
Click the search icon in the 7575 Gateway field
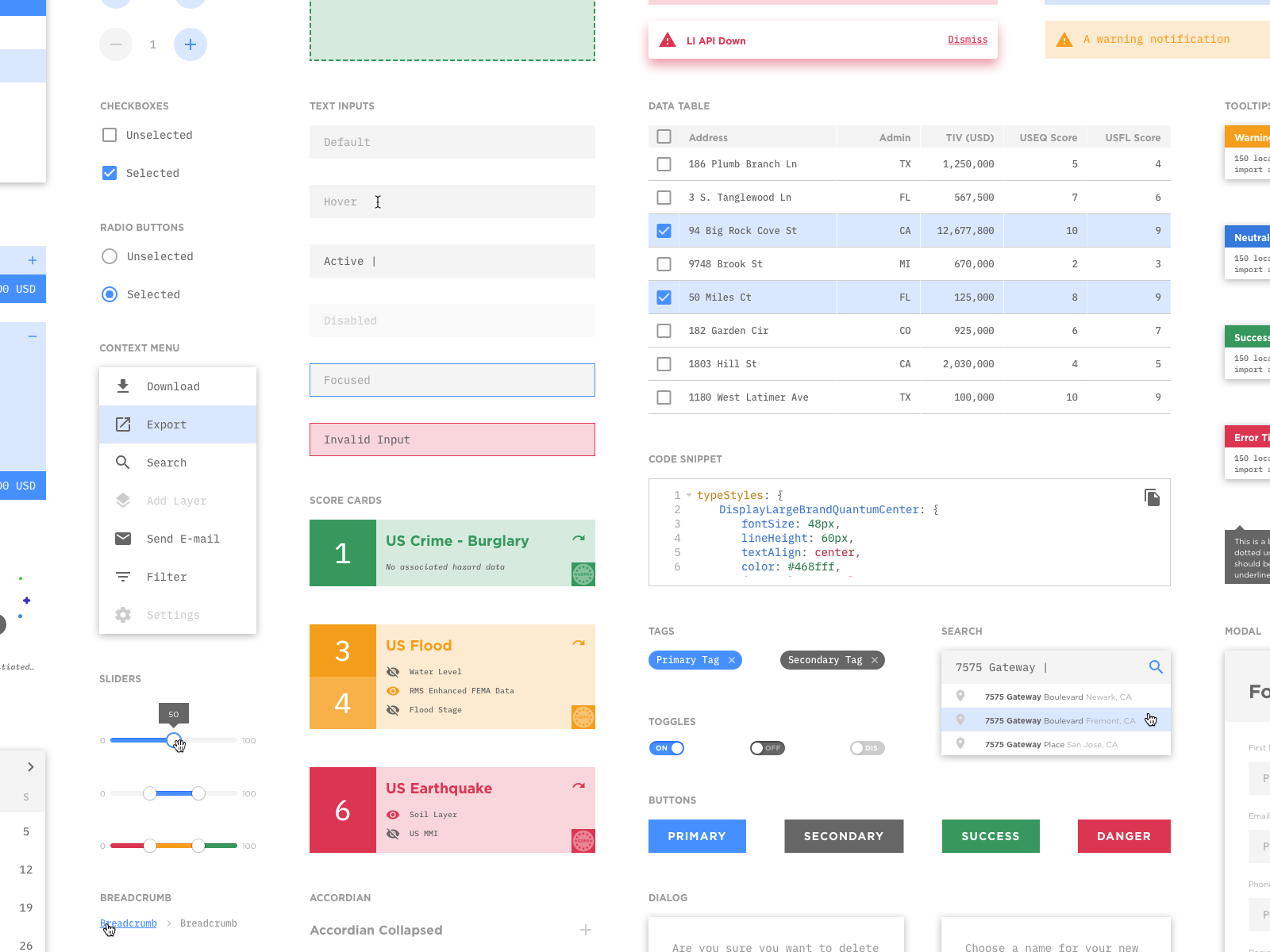click(1156, 667)
